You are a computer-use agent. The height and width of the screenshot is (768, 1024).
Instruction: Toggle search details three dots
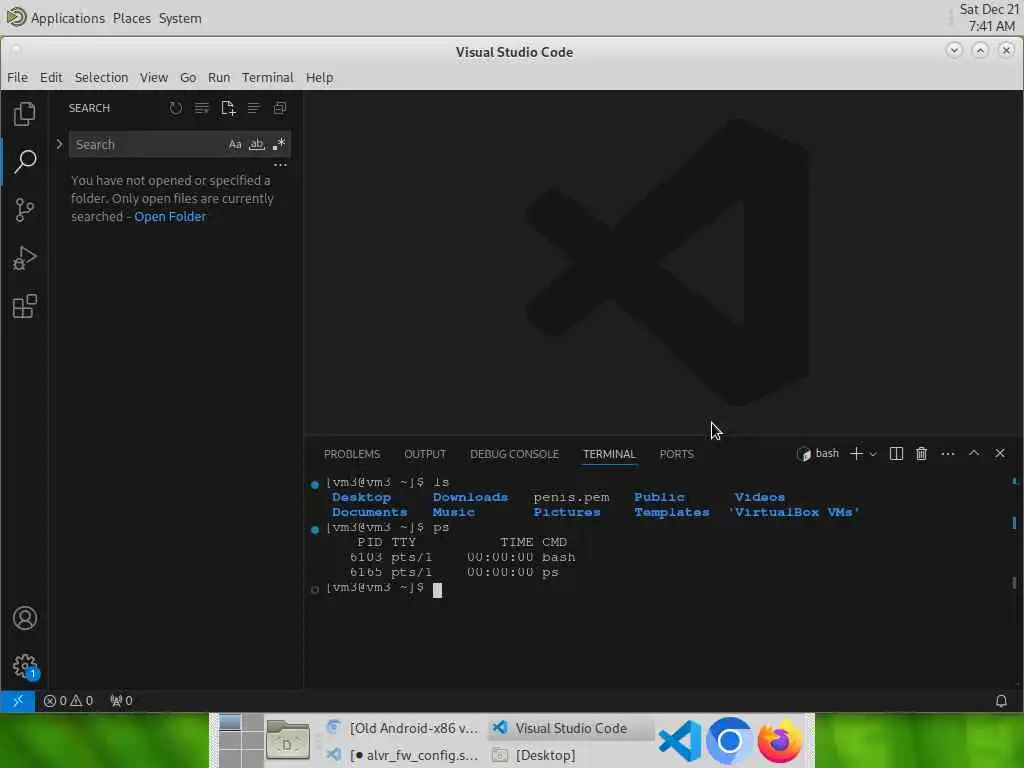[x=280, y=165]
